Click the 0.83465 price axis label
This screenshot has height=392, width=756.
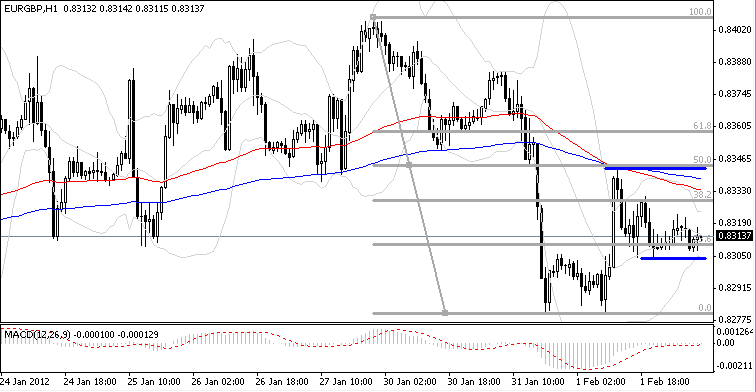(734, 159)
